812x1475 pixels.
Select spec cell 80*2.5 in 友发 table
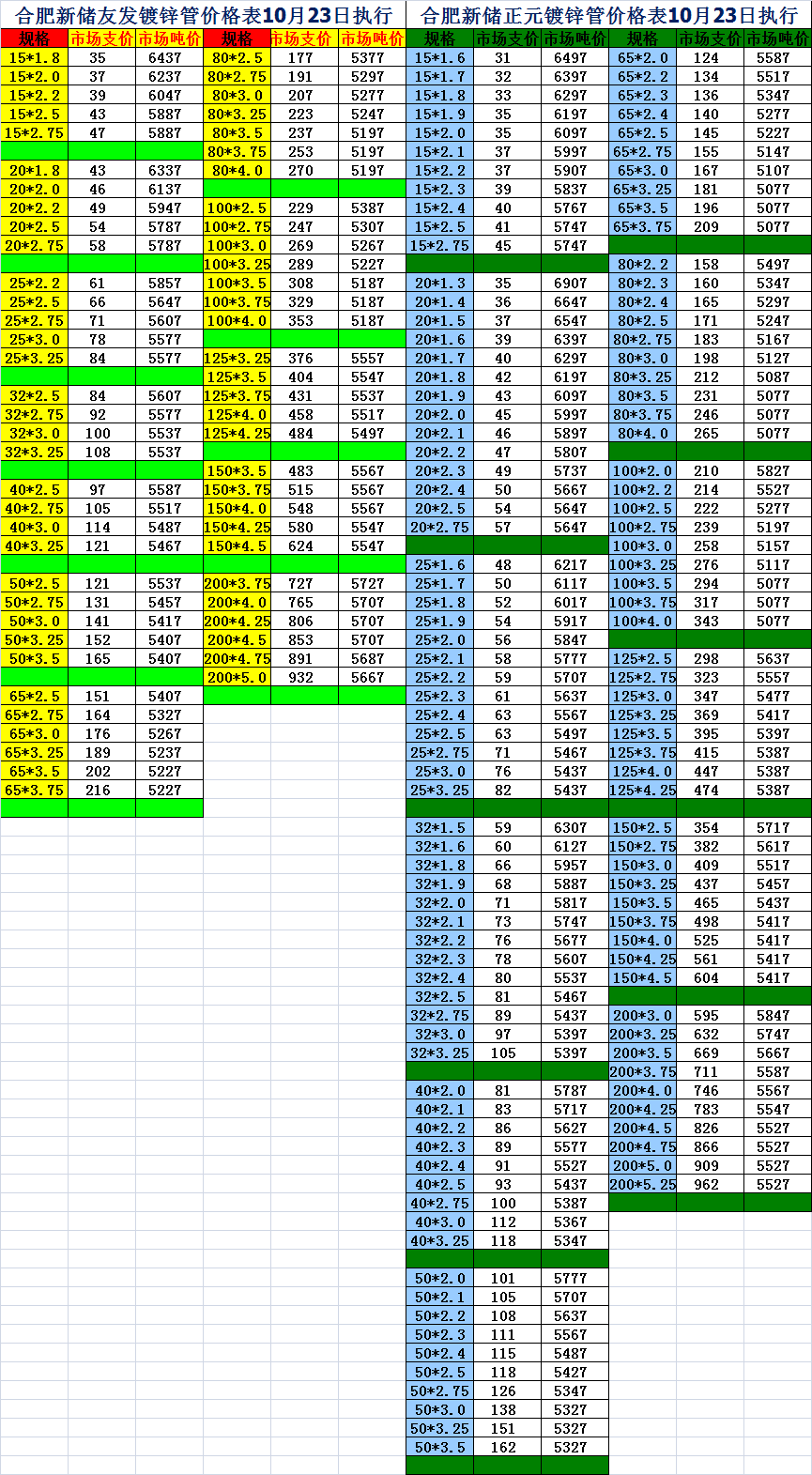click(x=237, y=57)
